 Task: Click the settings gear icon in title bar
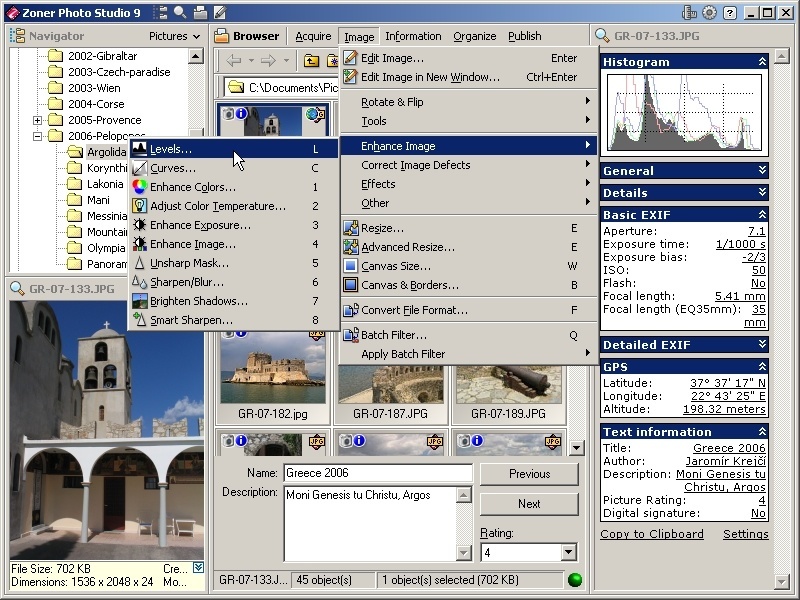click(x=710, y=12)
